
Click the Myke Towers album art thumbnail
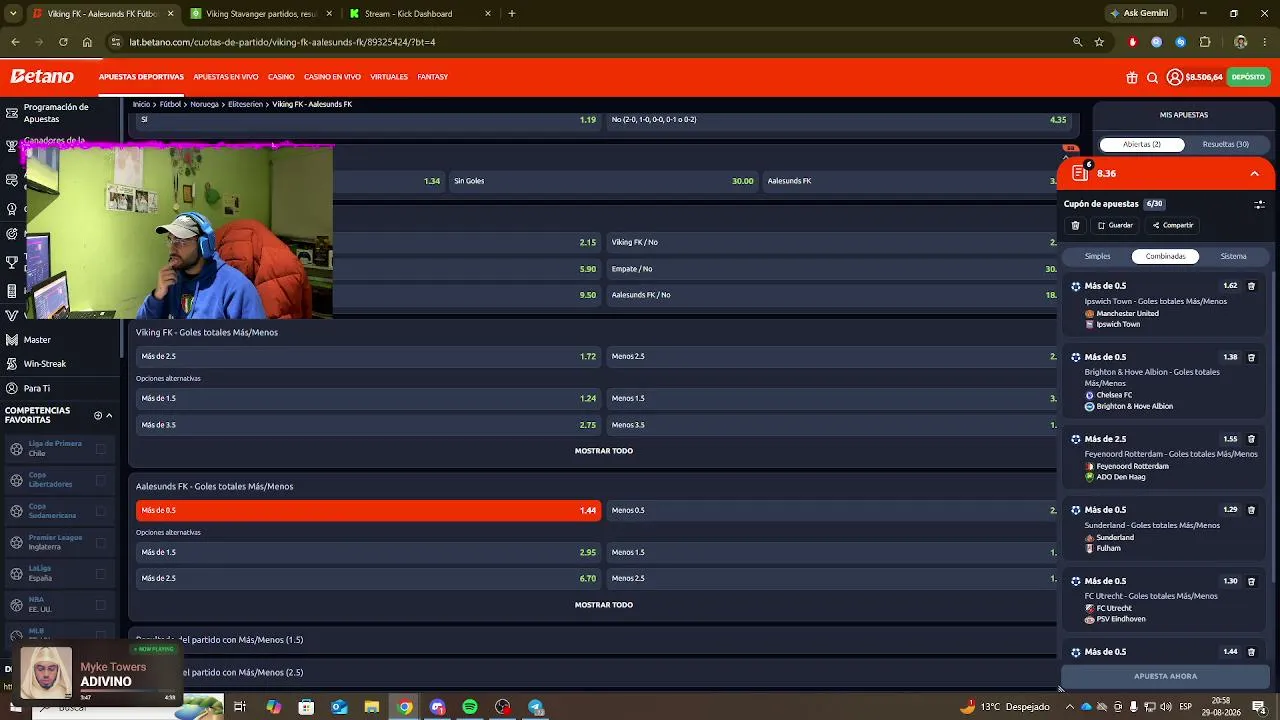coord(47,673)
